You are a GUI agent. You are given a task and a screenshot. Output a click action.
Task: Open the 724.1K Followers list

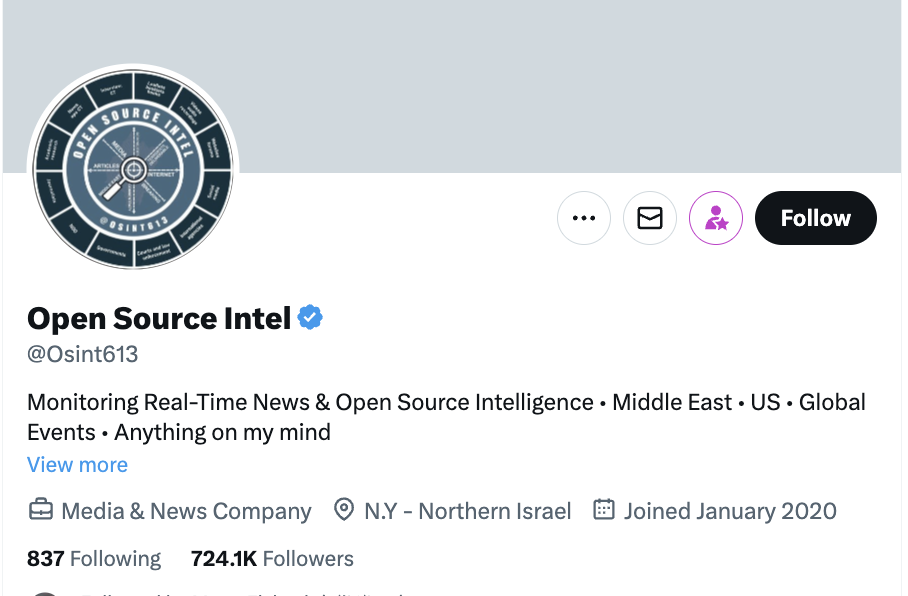[272, 558]
